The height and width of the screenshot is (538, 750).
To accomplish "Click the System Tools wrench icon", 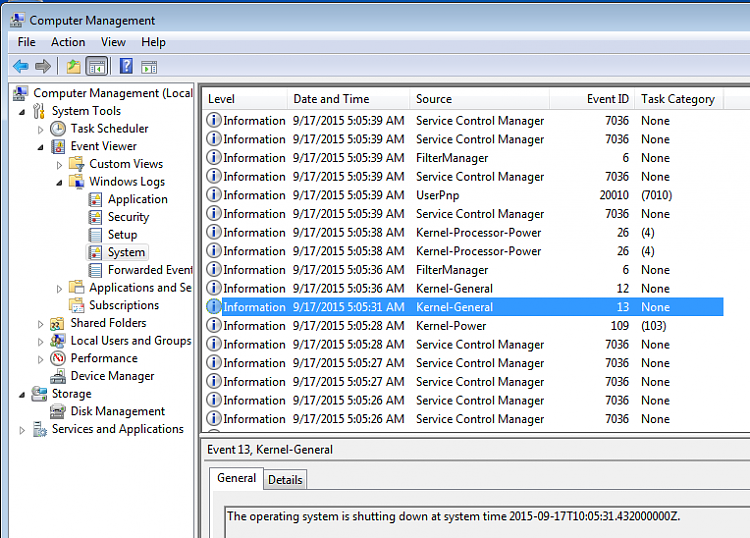I will (39, 111).
